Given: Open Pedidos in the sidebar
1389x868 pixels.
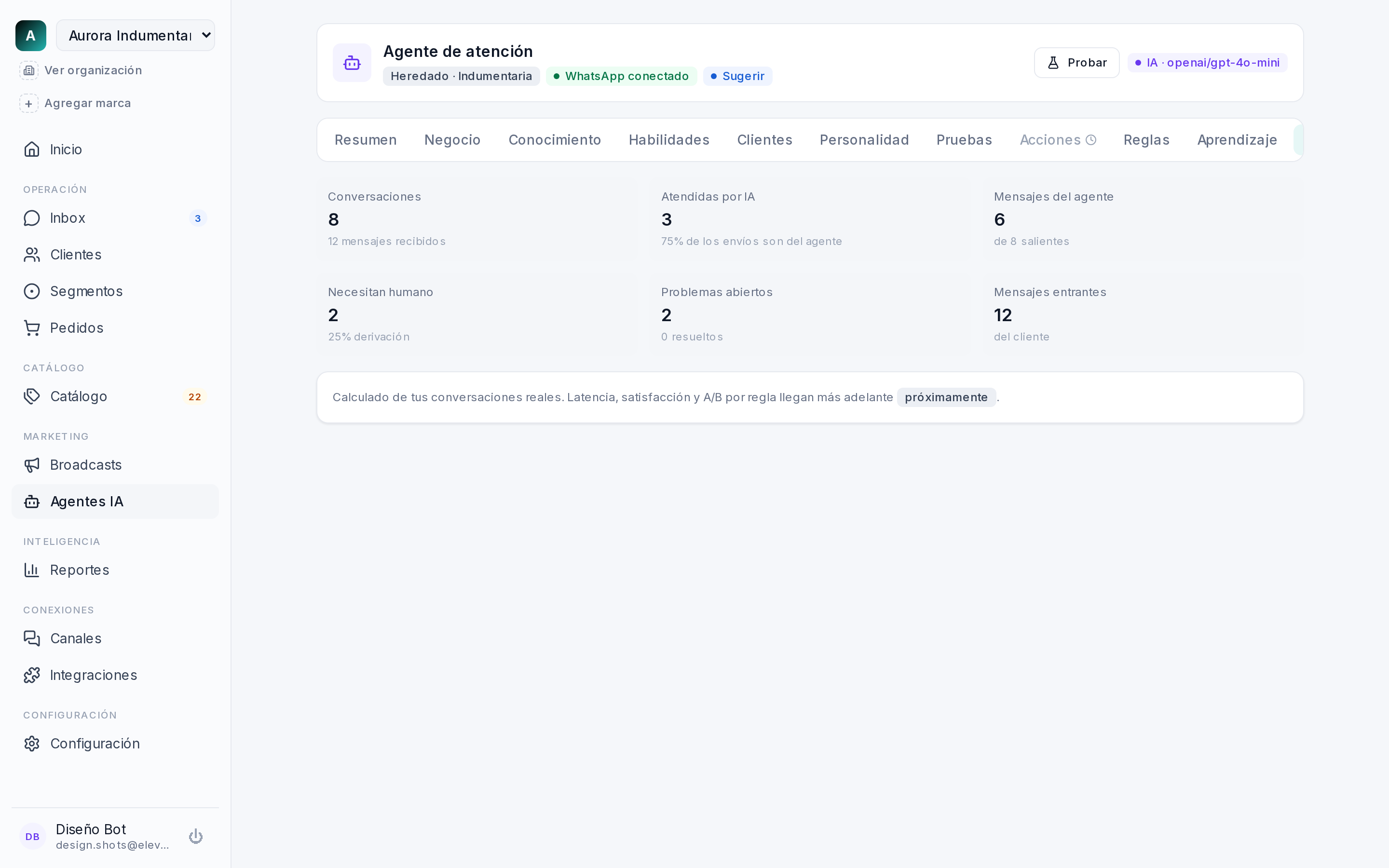Looking at the screenshot, I should pos(115,328).
